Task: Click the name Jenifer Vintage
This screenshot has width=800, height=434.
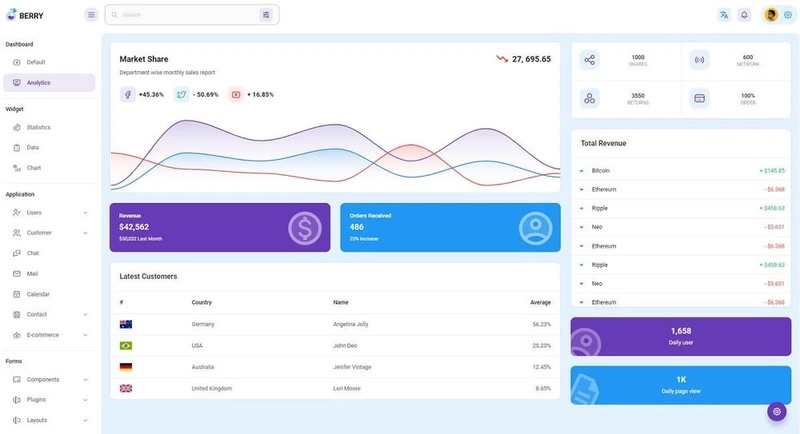Action: point(352,367)
